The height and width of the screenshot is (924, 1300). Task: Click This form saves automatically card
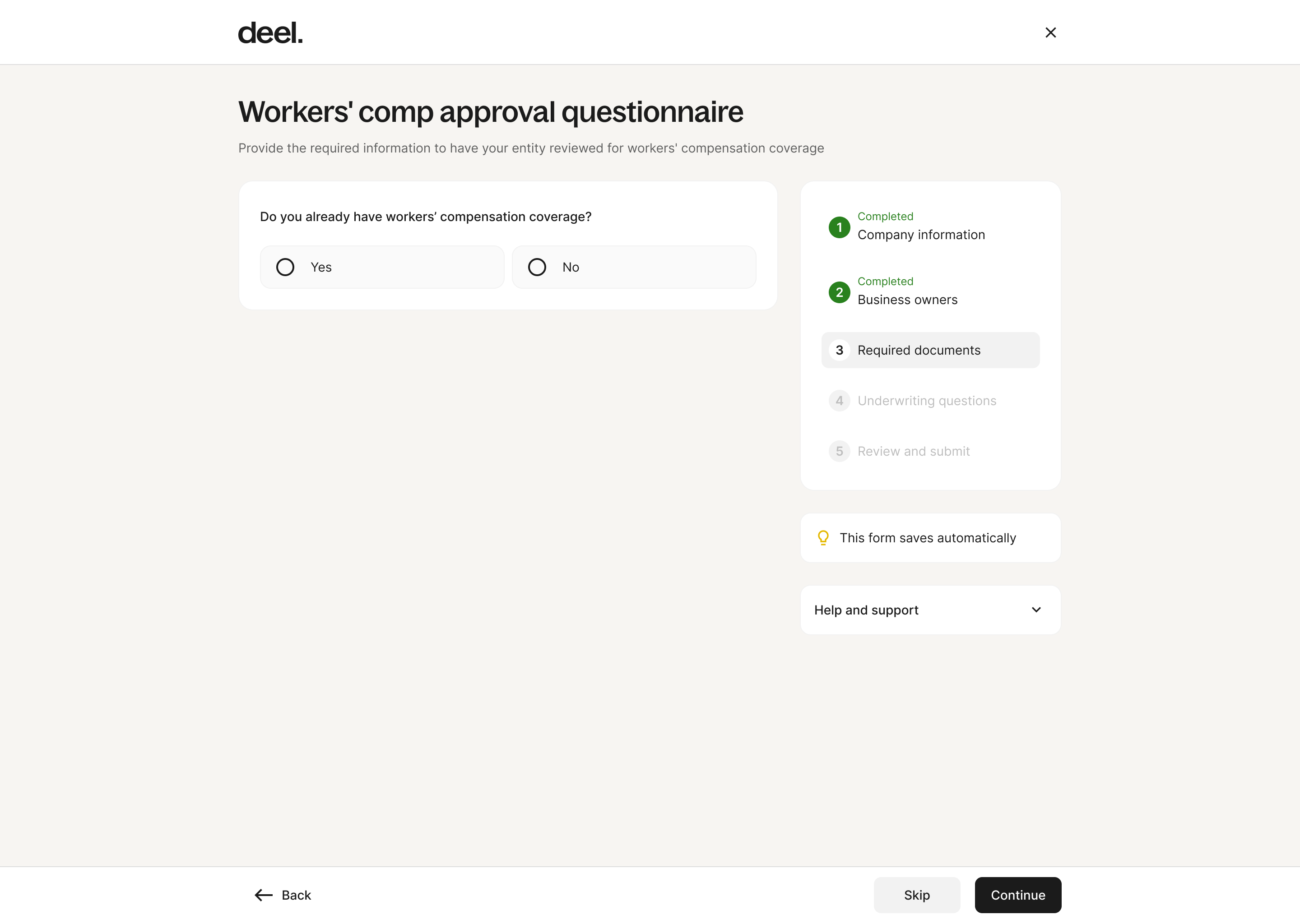tap(930, 538)
